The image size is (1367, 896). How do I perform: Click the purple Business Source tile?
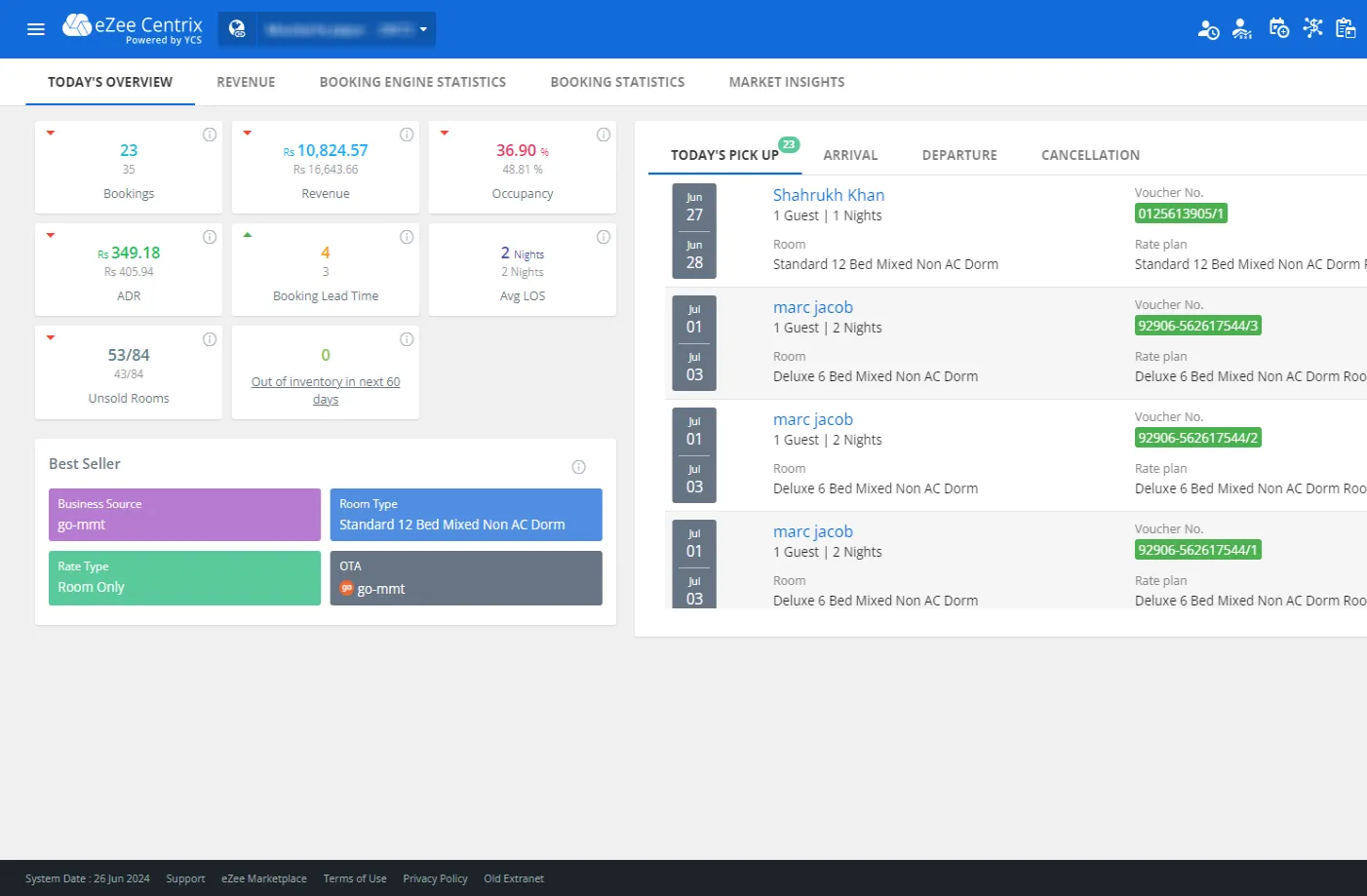click(184, 515)
